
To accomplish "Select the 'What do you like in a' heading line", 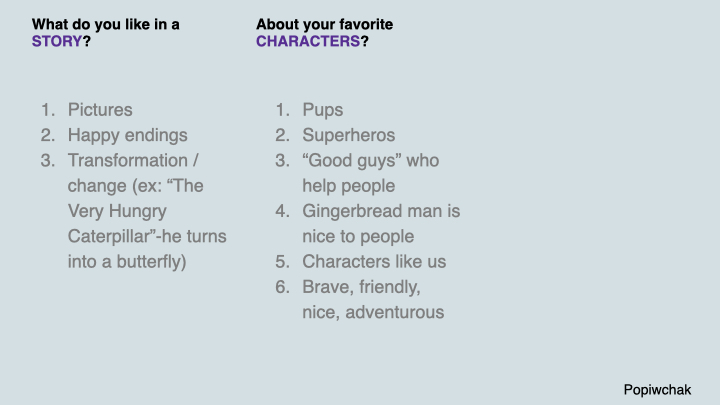I will (x=106, y=24).
